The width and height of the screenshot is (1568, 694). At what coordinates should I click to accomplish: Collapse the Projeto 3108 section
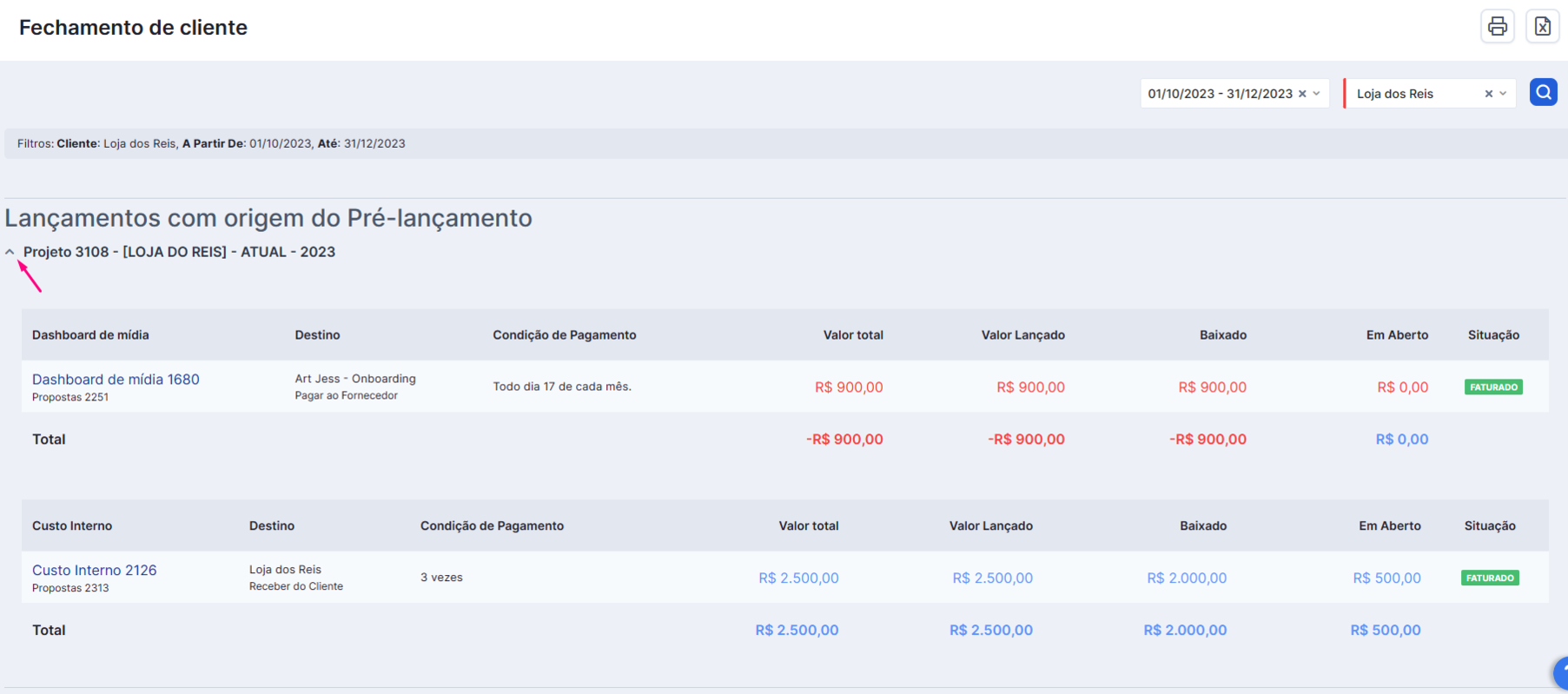10,252
